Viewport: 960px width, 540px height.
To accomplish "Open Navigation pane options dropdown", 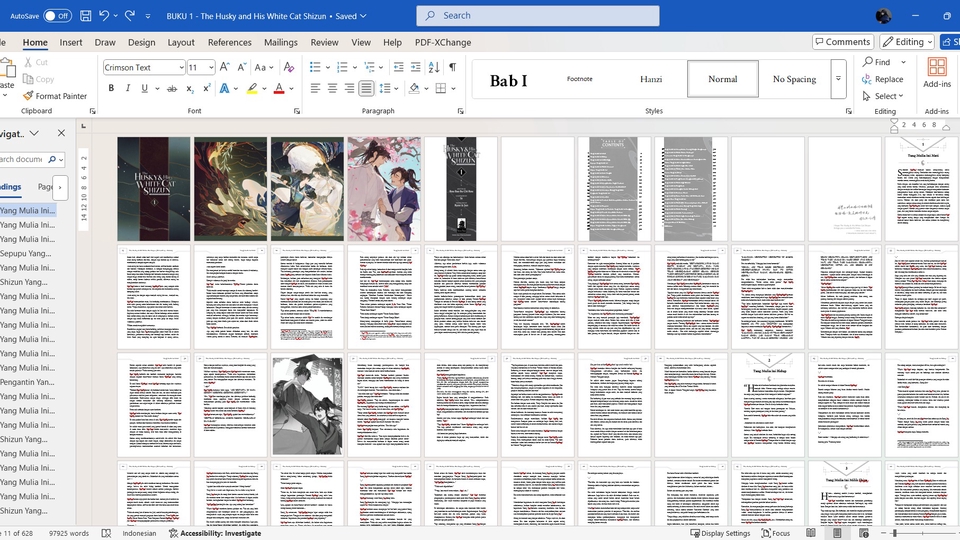I will (34, 133).
